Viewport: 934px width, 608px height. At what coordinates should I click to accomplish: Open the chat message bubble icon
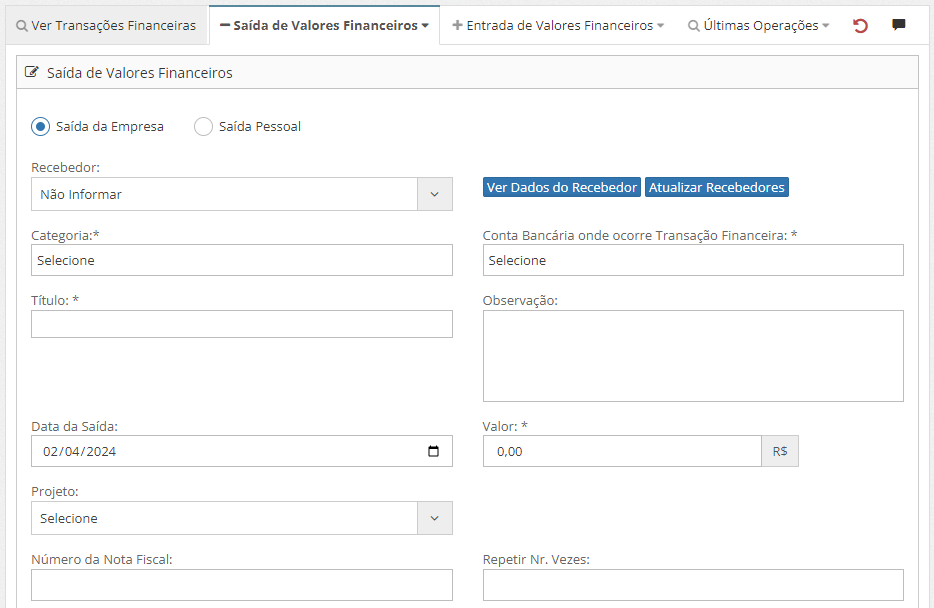pyautogui.click(x=899, y=25)
